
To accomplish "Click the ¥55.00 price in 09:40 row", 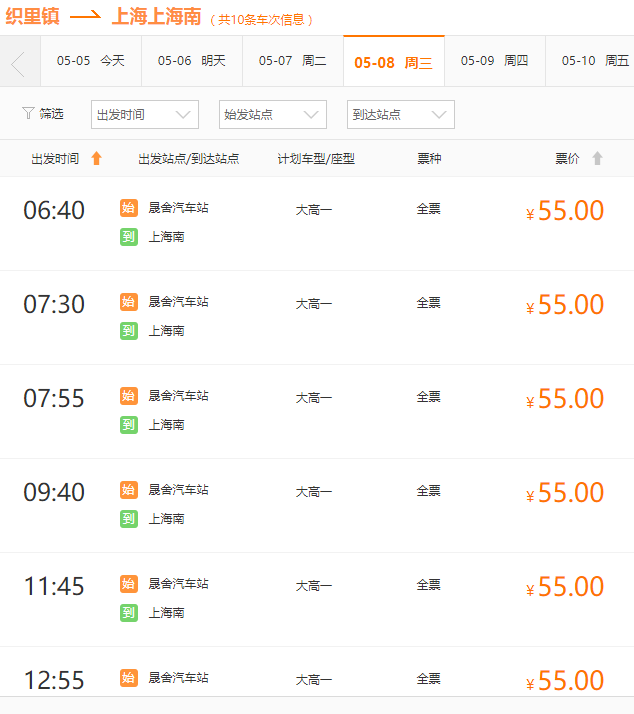I will (x=565, y=493).
